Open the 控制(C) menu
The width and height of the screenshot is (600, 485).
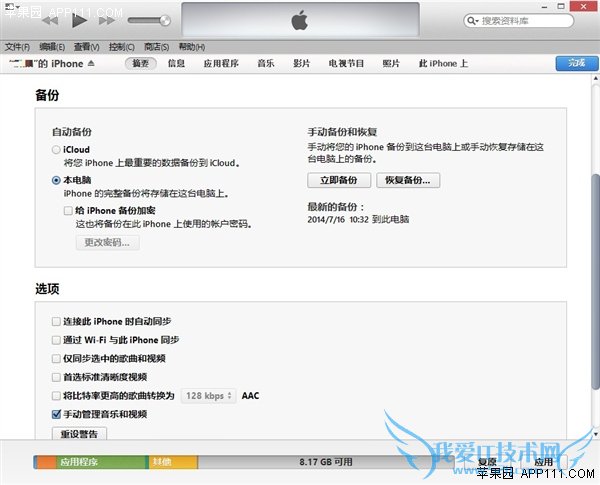coord(121,47)
